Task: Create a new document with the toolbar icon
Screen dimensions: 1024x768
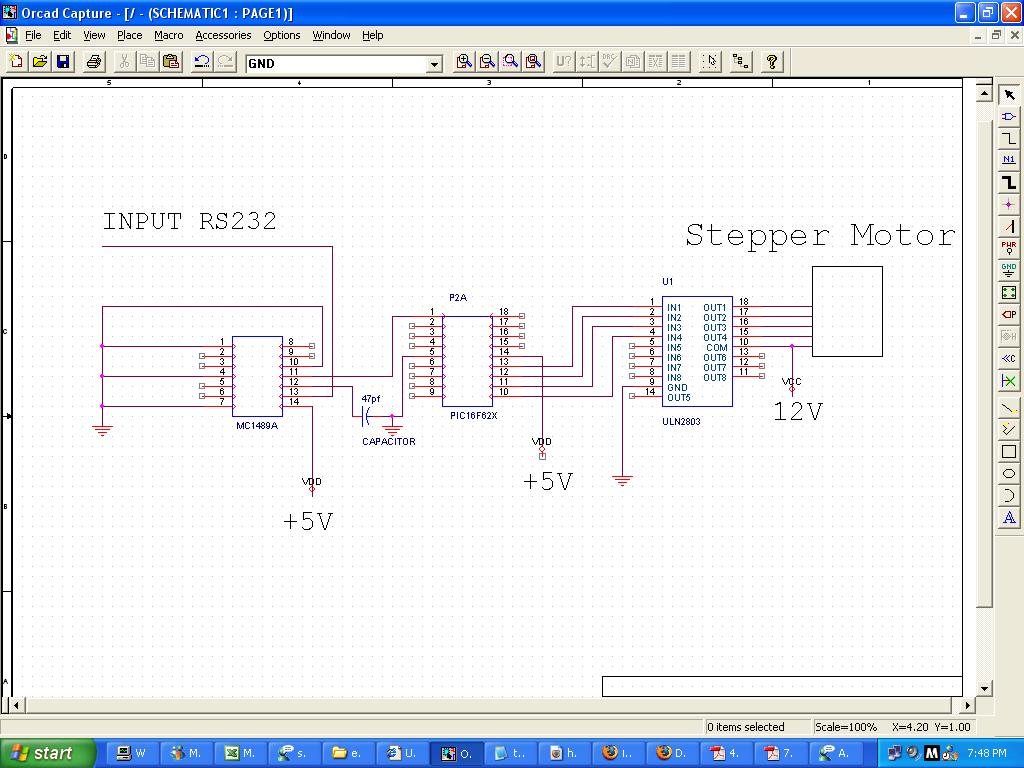Action: click(16, 62)
